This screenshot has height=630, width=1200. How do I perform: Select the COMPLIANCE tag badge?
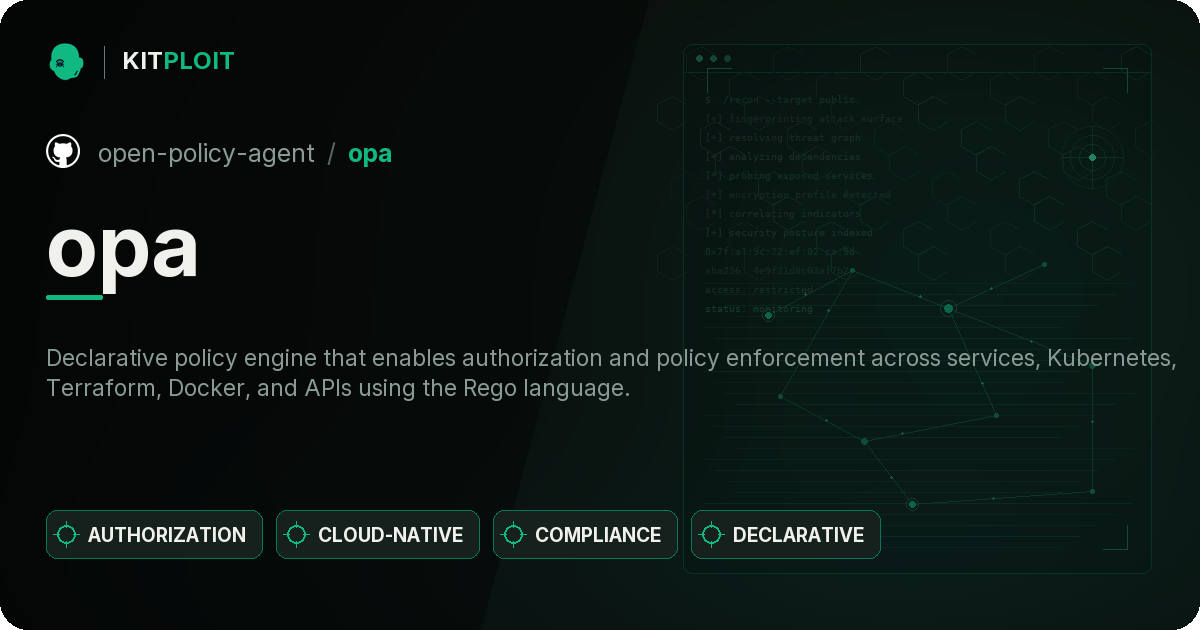click(585, 534)
